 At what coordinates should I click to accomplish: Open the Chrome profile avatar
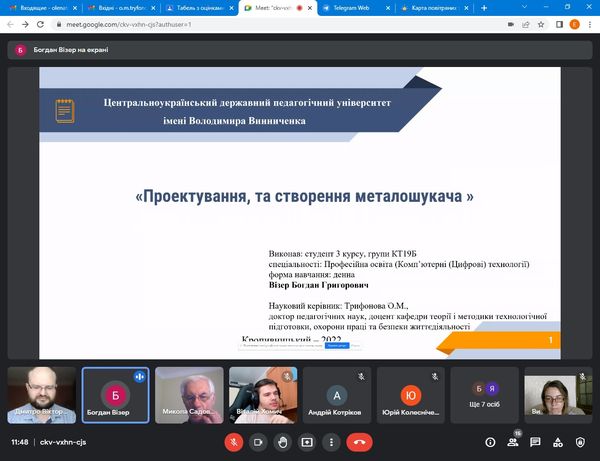pos(574,24)
